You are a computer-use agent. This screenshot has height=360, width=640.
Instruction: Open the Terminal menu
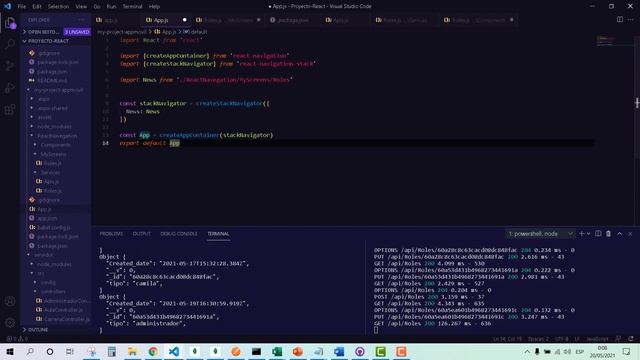[x=133, y=7]
